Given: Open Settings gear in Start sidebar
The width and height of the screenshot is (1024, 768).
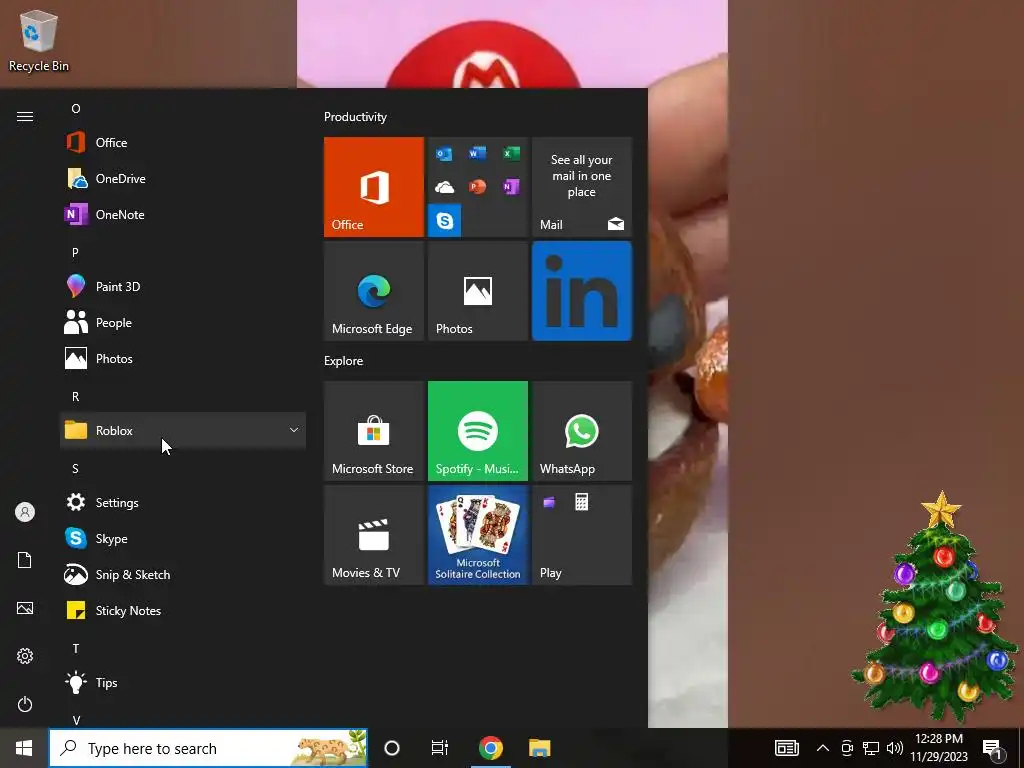Looking at the screenshot, I should pos(25,656).
